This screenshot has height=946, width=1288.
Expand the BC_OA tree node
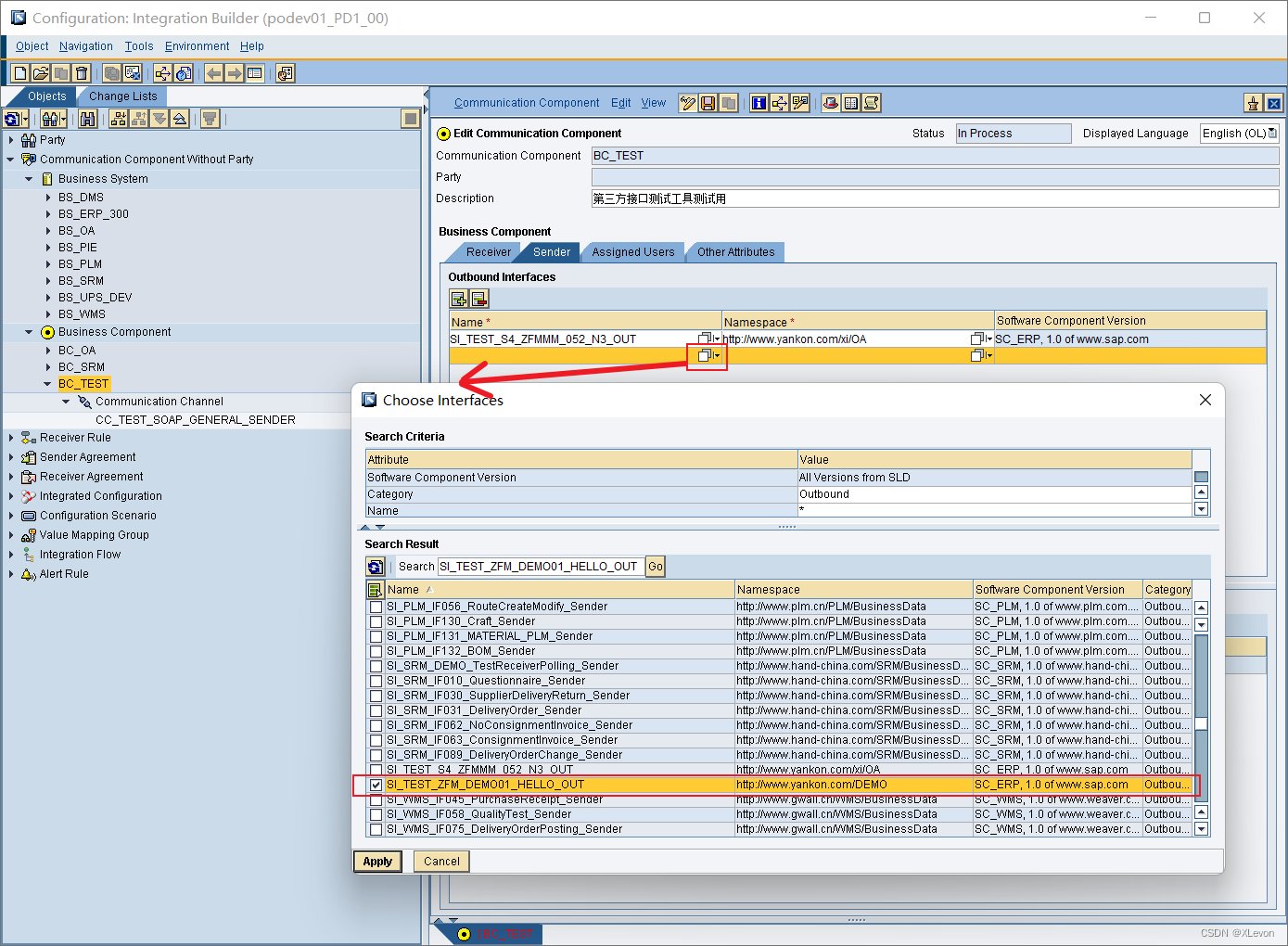click(48, 351)
